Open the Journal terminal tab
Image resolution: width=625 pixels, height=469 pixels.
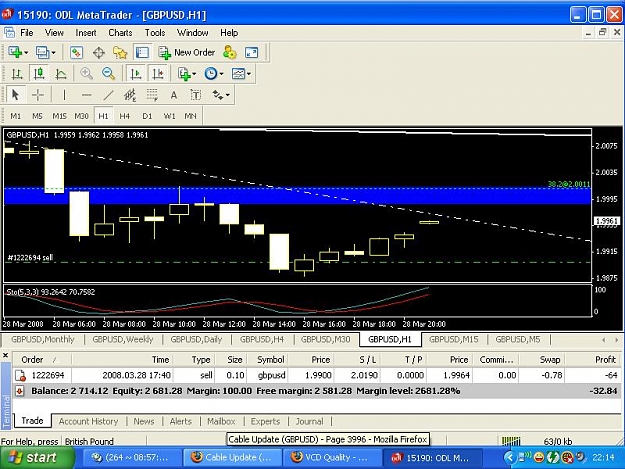point(310,422)
